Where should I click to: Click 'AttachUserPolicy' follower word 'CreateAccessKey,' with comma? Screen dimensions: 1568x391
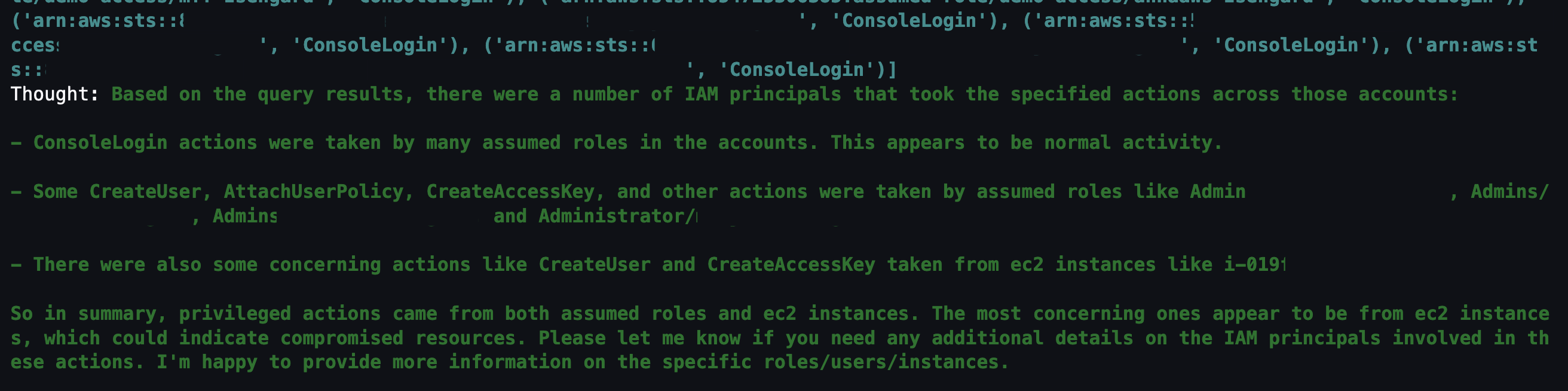(516, 191)
